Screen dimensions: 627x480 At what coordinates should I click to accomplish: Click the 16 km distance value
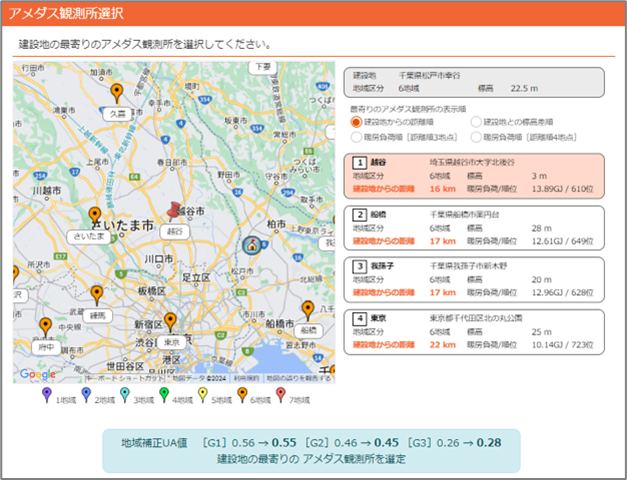point(443,189)
